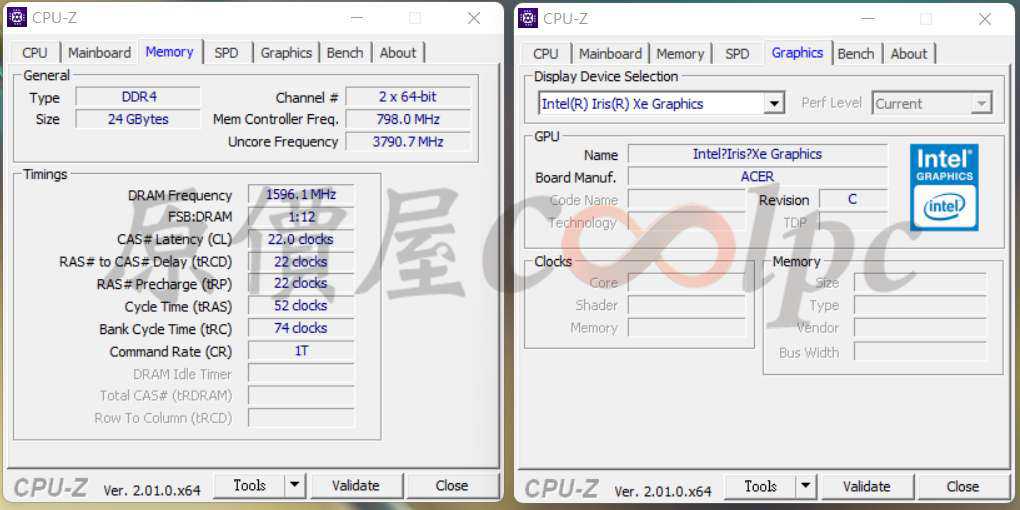
Task: Click the 52 clocks tRAS value
Action: coord(301,306)
